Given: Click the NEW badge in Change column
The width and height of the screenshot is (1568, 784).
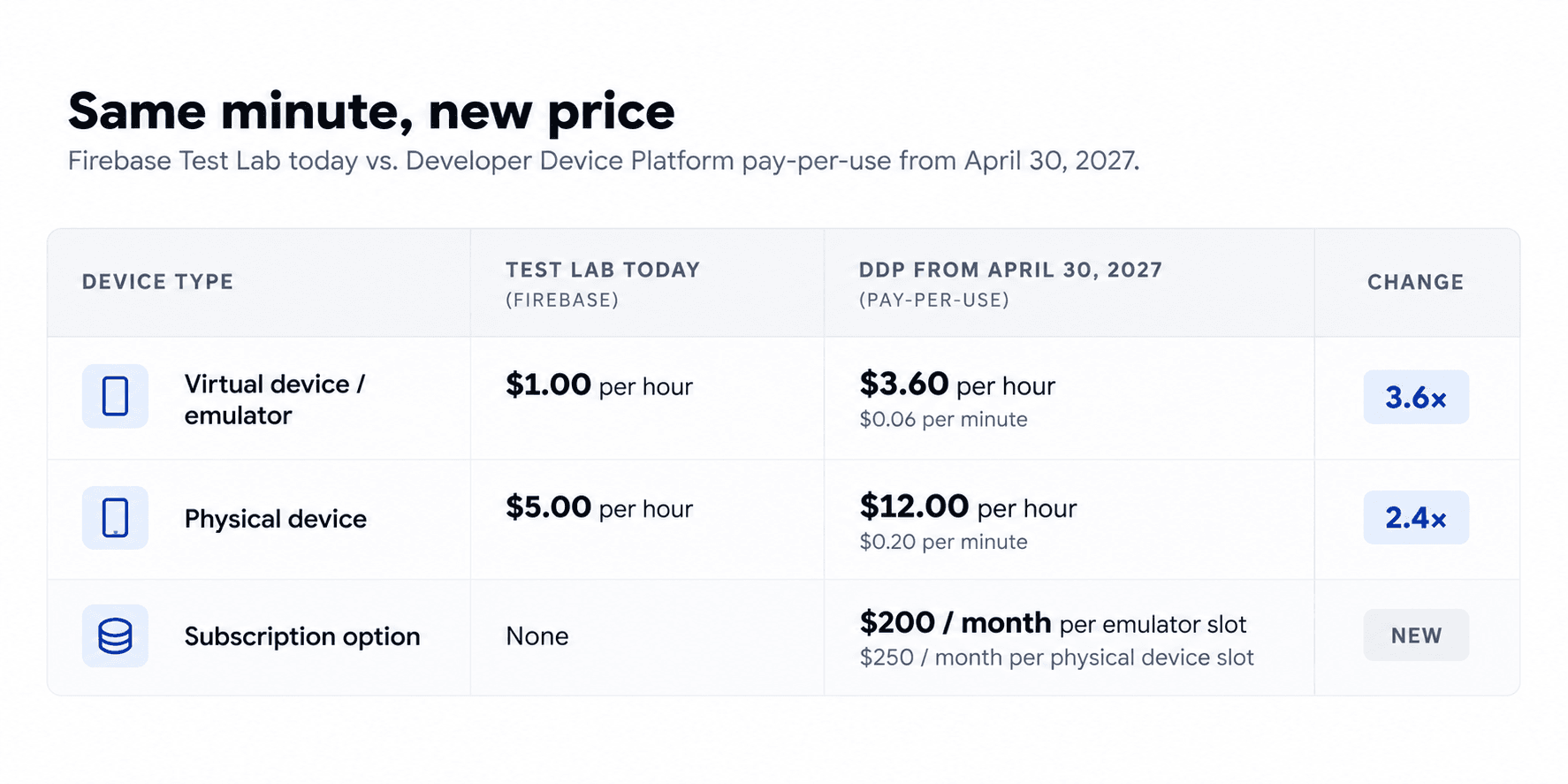Looking at the screenshot, I should pyautogui.click(x=1416, y=636).
